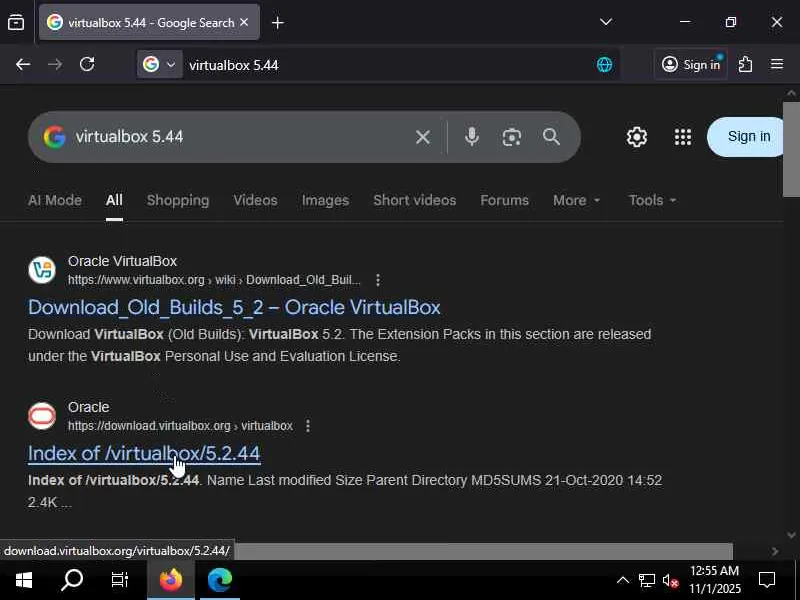
Task: Click the Oracle VirtualBox site favicon
Action: click(x=42, y=270)
